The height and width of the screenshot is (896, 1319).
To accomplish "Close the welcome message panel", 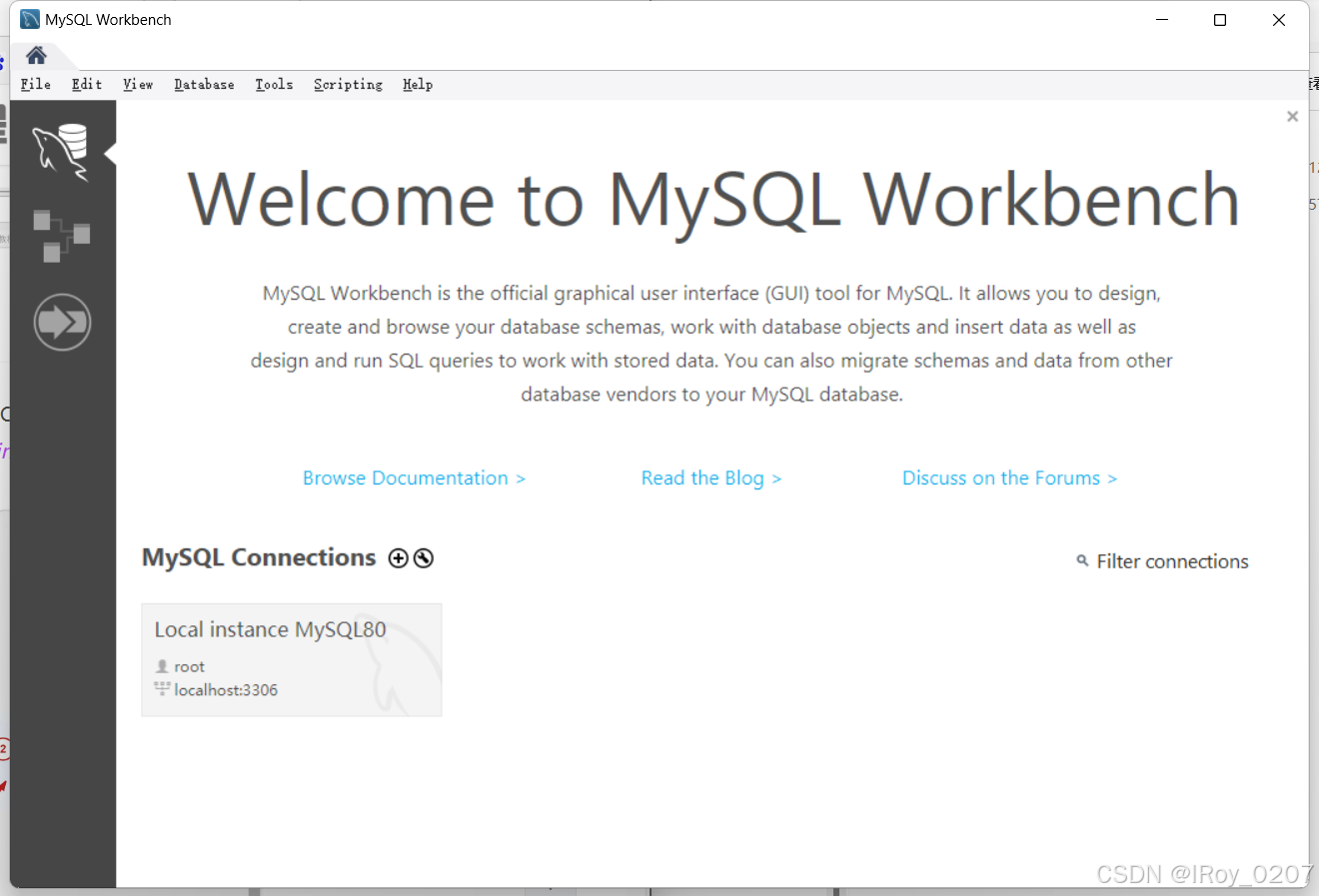I will (x=1292, y=116).
